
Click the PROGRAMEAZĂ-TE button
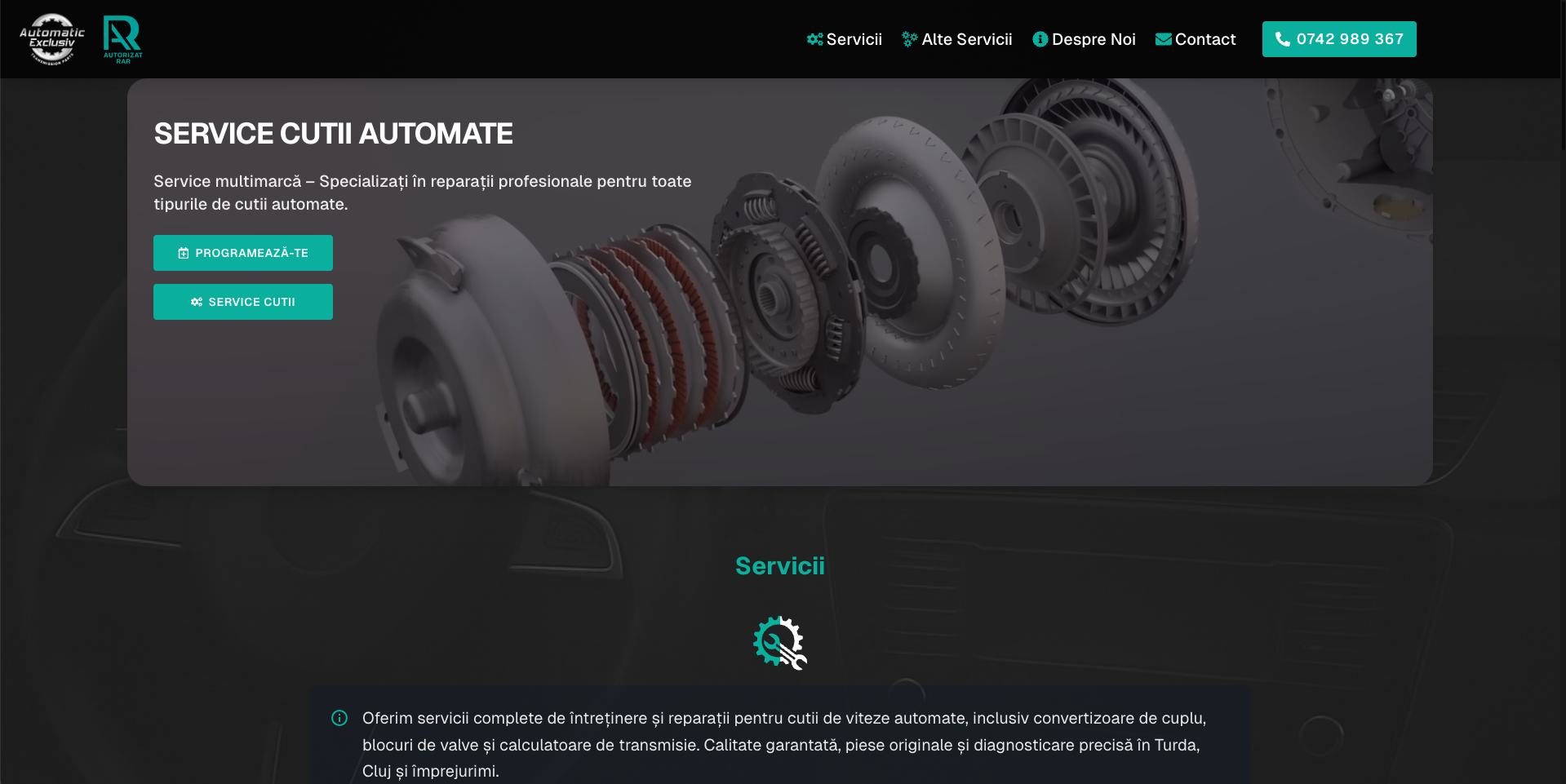click(x=243, y=253)
